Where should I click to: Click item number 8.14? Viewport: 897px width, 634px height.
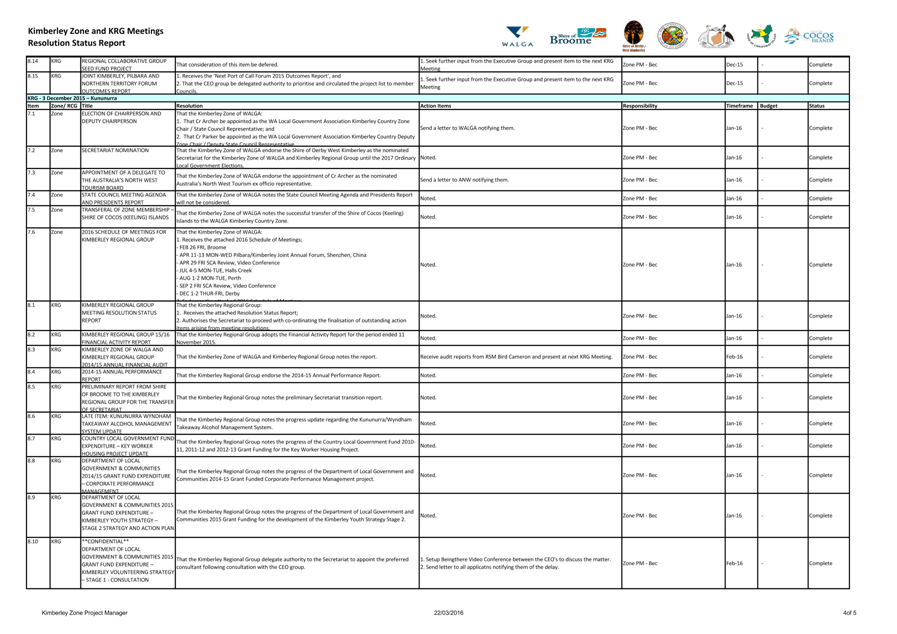[x=33, y=61]
